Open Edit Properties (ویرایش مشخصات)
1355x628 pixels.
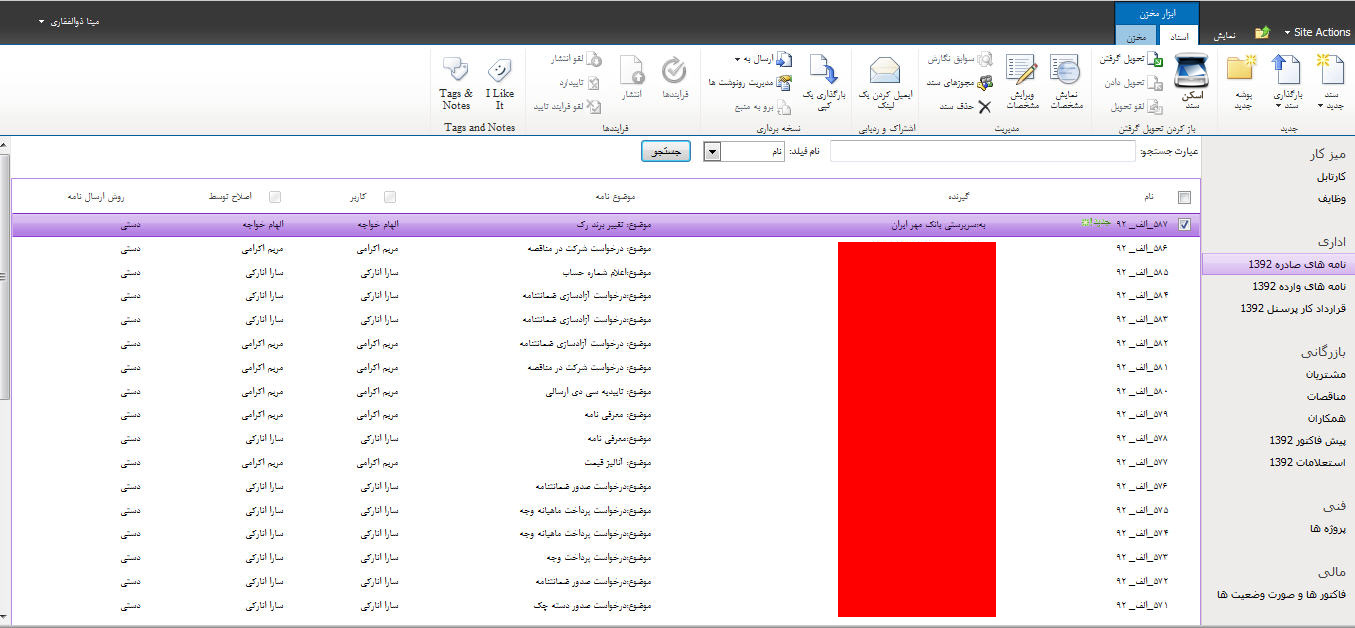tap(1022, 82)
